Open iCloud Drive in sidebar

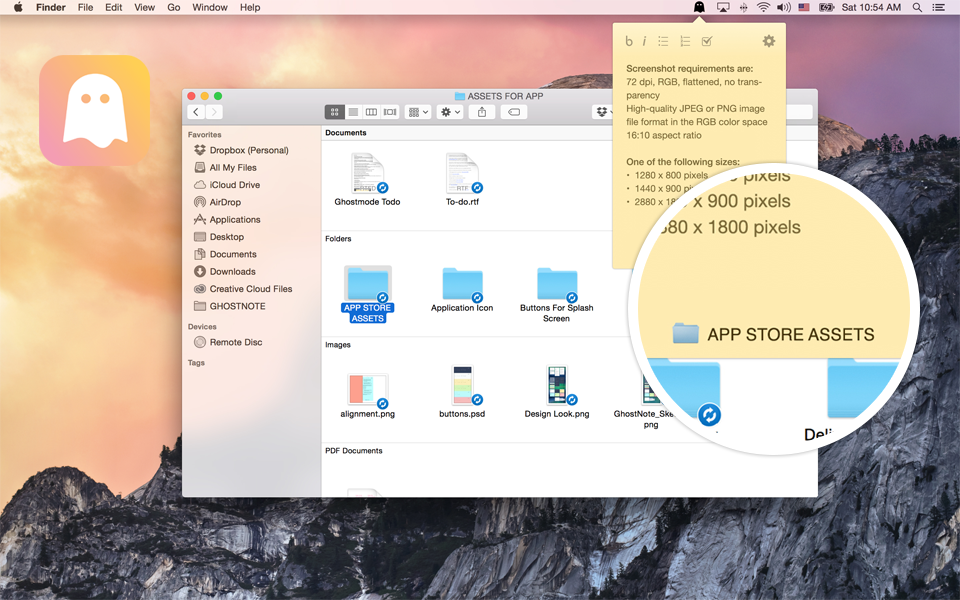click(x=234, y=185)
